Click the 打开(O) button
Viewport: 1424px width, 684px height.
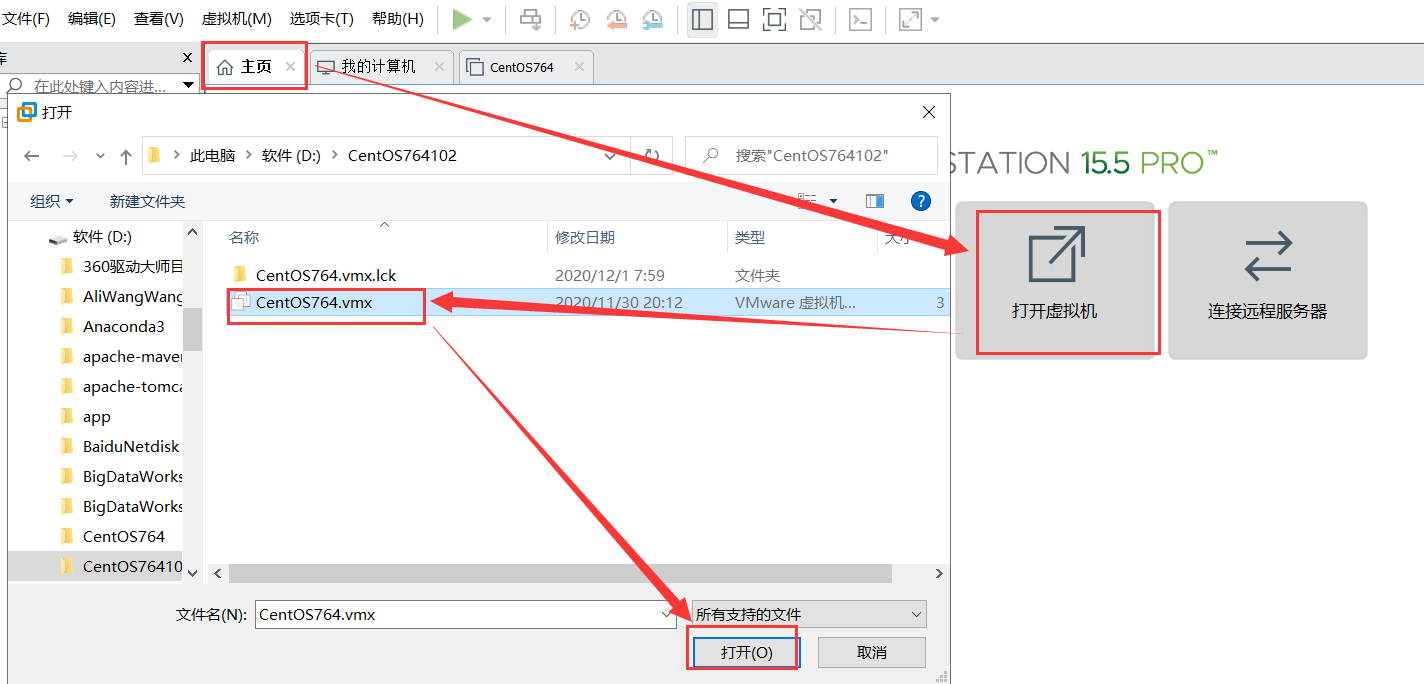tap(747, 652)
